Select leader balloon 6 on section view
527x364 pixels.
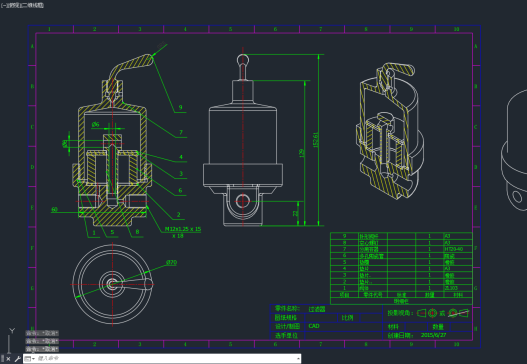[180, 191]
